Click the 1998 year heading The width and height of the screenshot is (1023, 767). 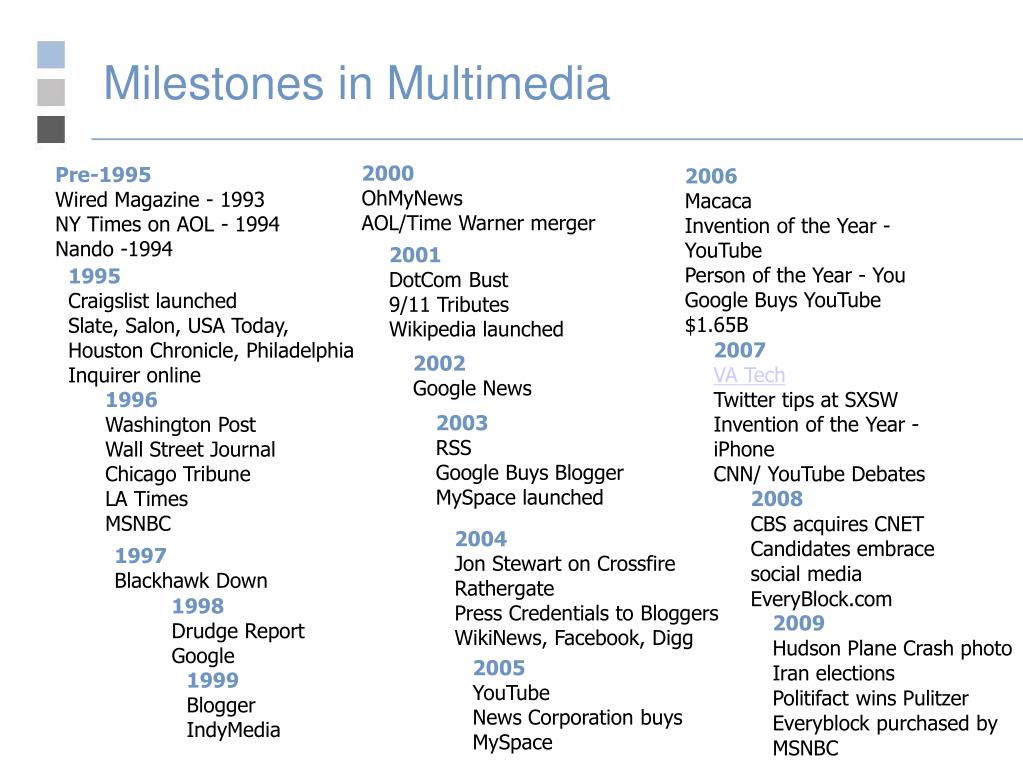(x=198, y=606)
